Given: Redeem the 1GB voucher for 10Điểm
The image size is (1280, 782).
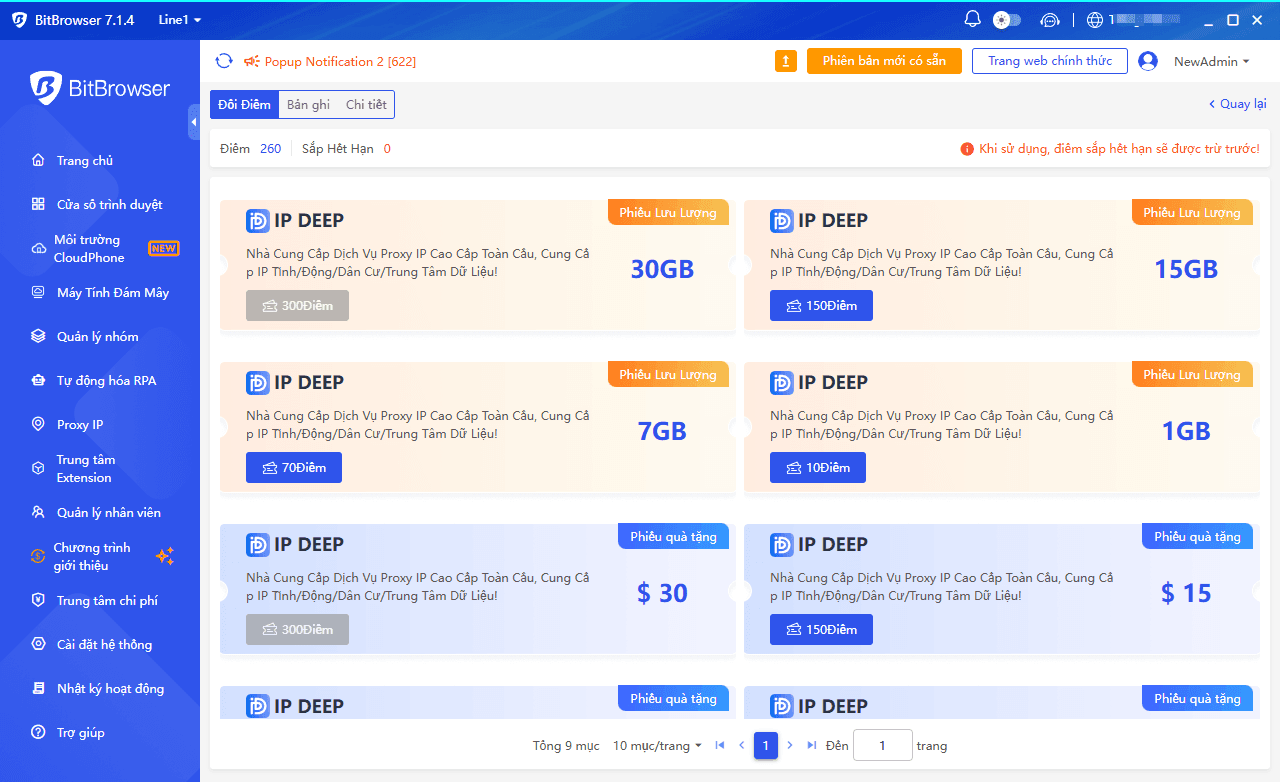Looking at the screenshot, I should tap(818, 467).
